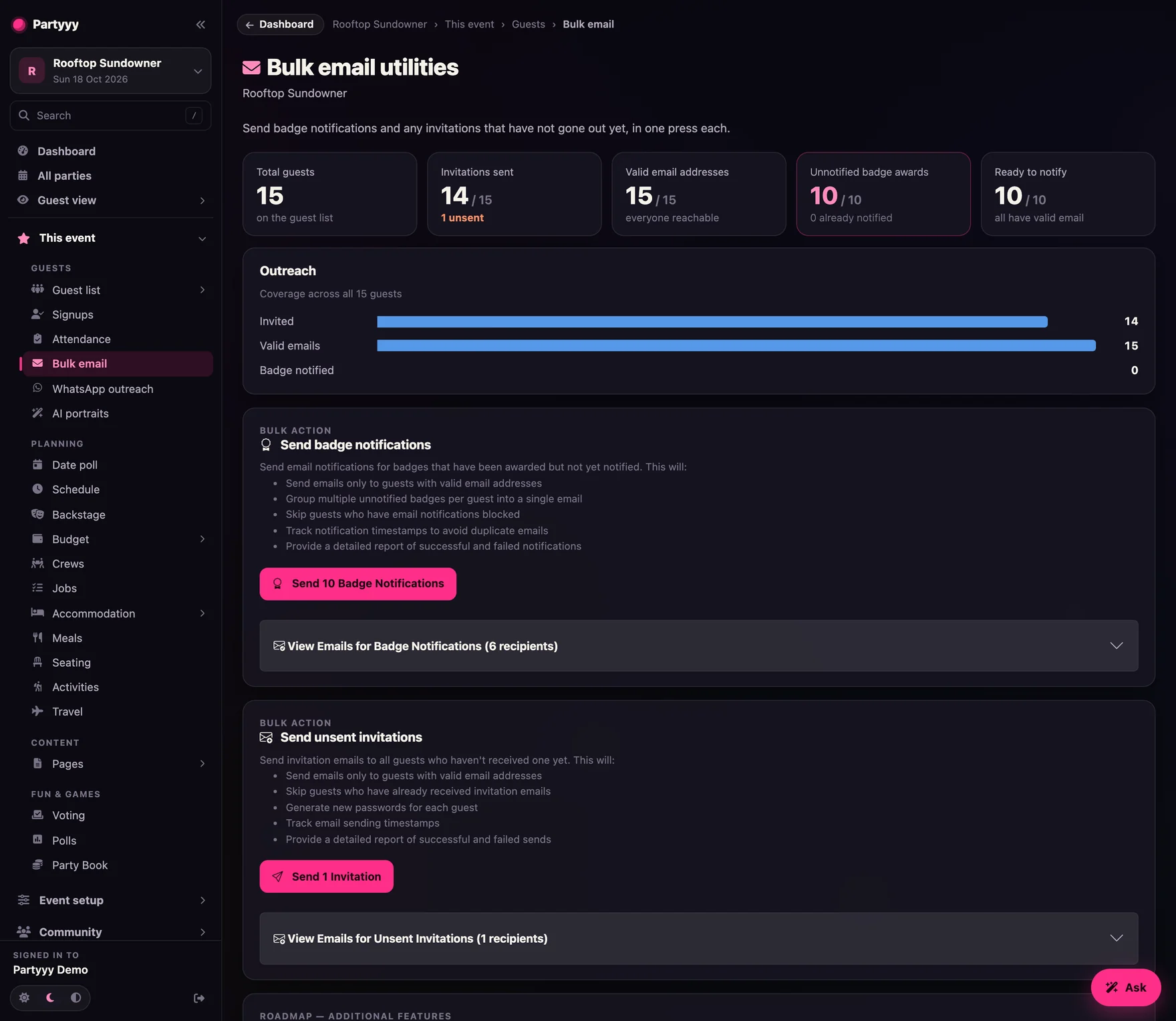
Task: Expand View Emails for Unsent Invitations panel
Action: (x=699, y=938)
